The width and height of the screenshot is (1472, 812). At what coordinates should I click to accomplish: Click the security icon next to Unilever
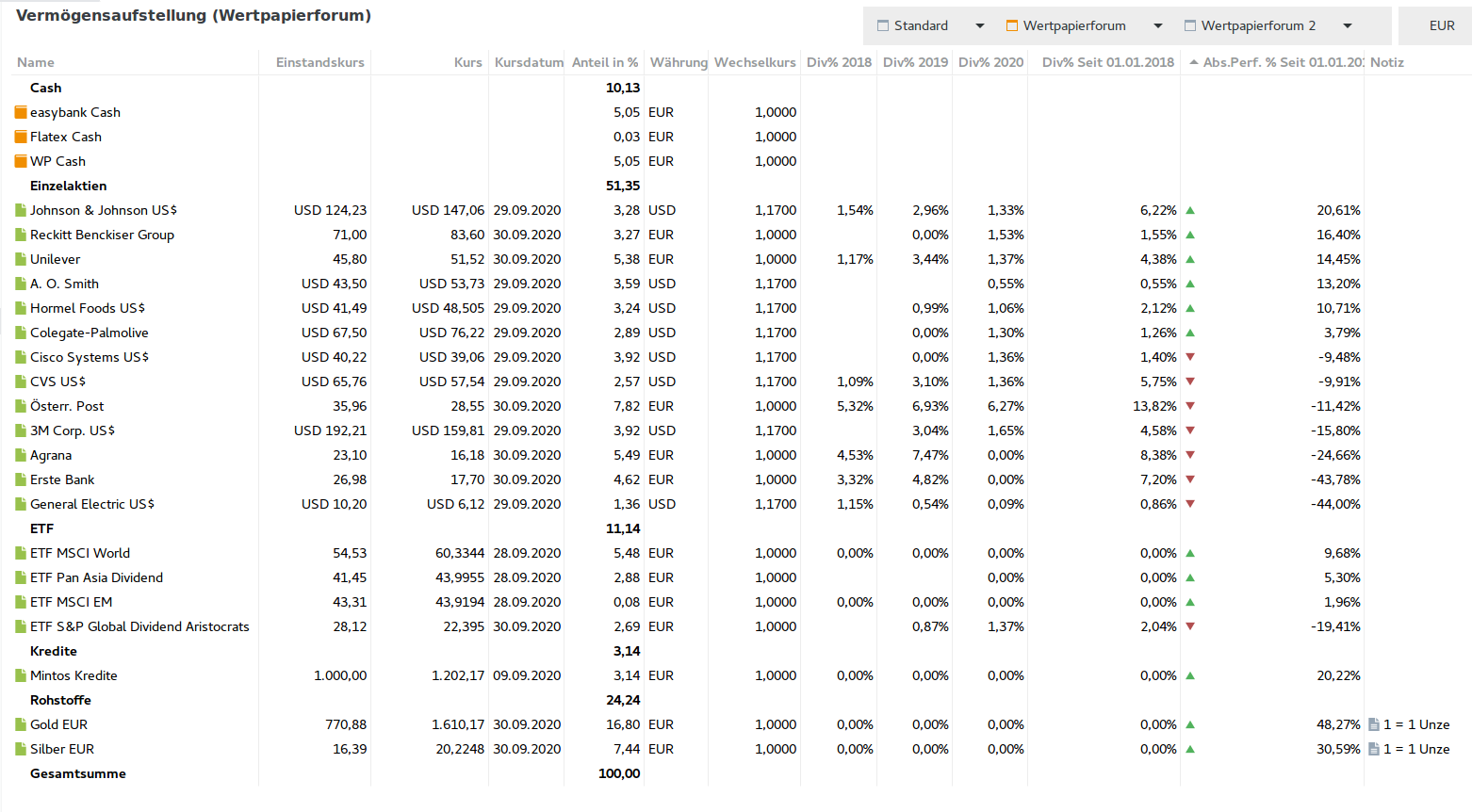pyautogui.click(x=21, y=259)
